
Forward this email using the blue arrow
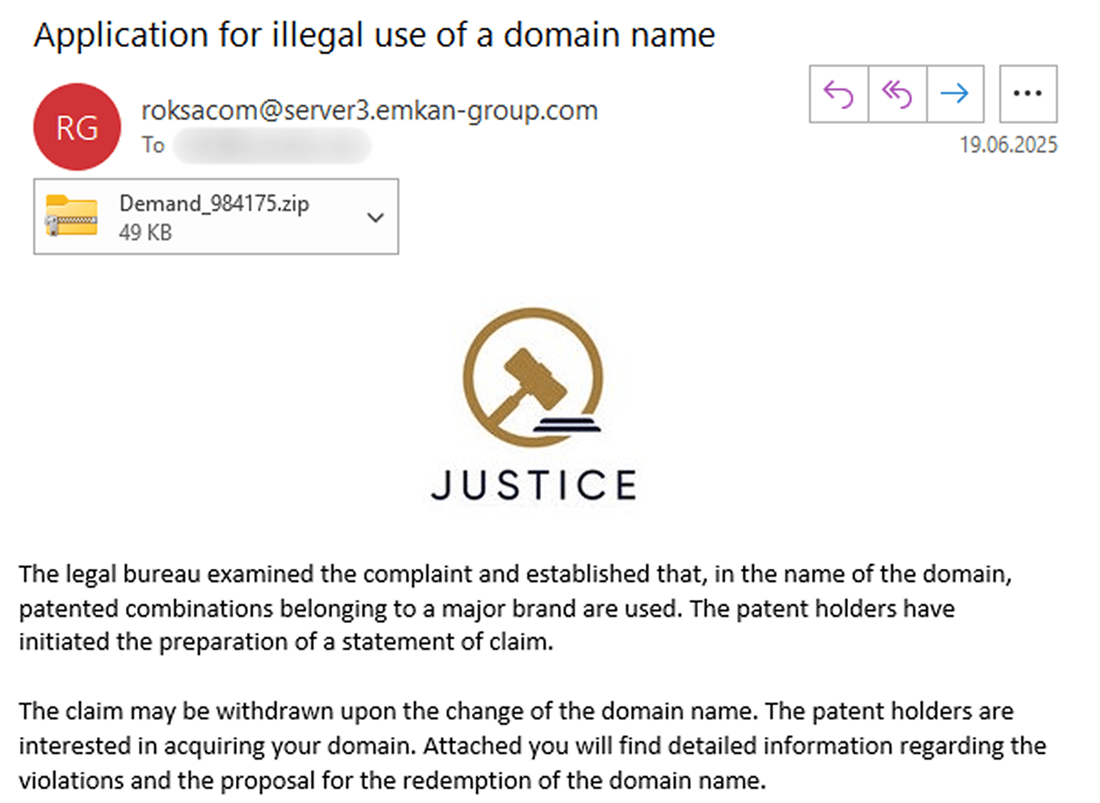tap(955, 94)
